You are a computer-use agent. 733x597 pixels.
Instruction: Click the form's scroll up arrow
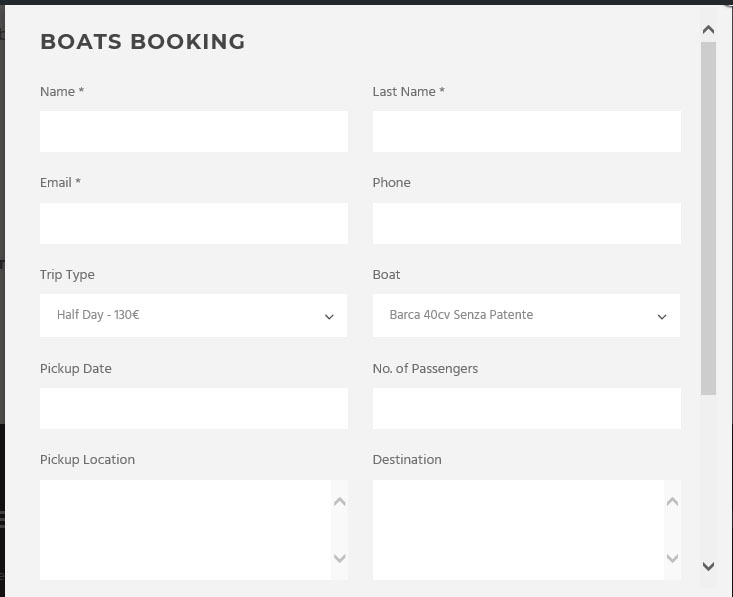(708, 30)
